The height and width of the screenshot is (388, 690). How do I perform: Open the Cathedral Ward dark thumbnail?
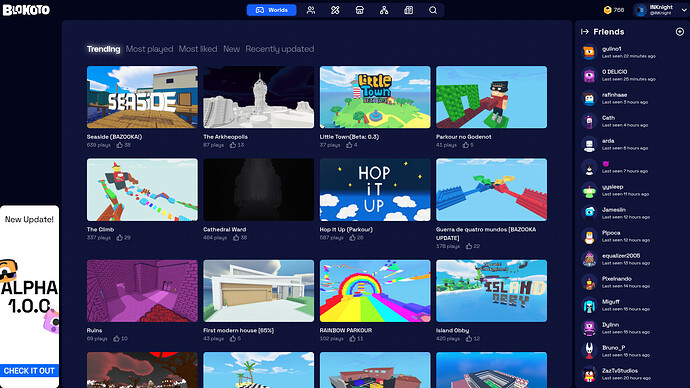tap(259, 190)
